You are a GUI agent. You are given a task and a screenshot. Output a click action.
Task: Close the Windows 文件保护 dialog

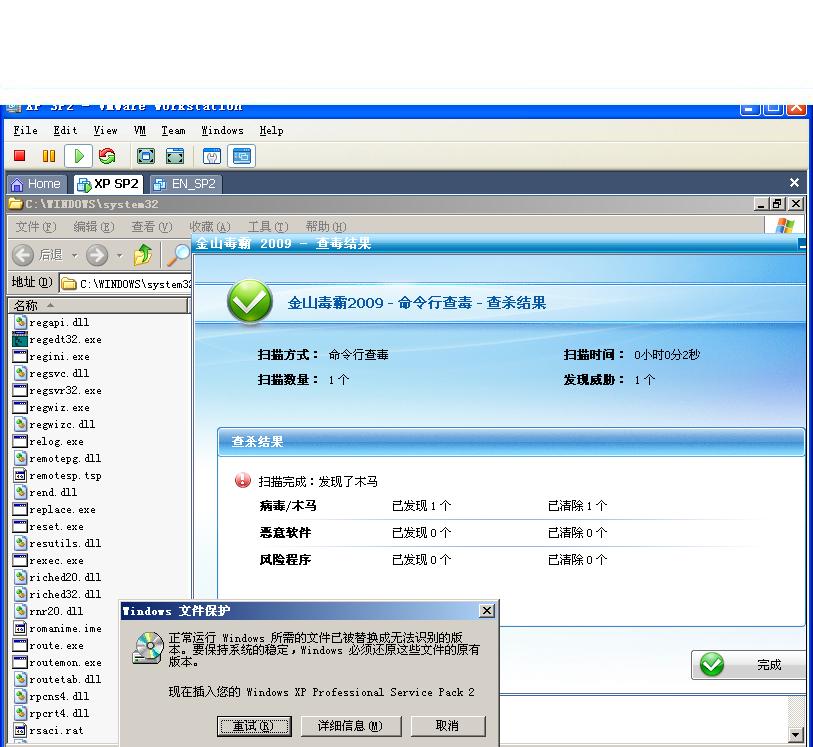coord(487,611)
